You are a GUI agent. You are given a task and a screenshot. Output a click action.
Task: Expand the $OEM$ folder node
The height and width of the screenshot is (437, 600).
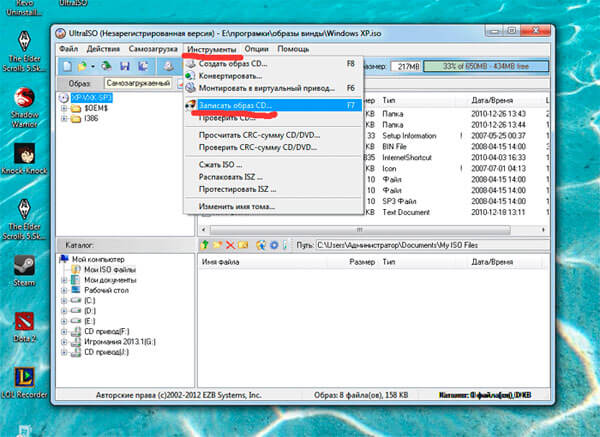click(x=64, y=108)
